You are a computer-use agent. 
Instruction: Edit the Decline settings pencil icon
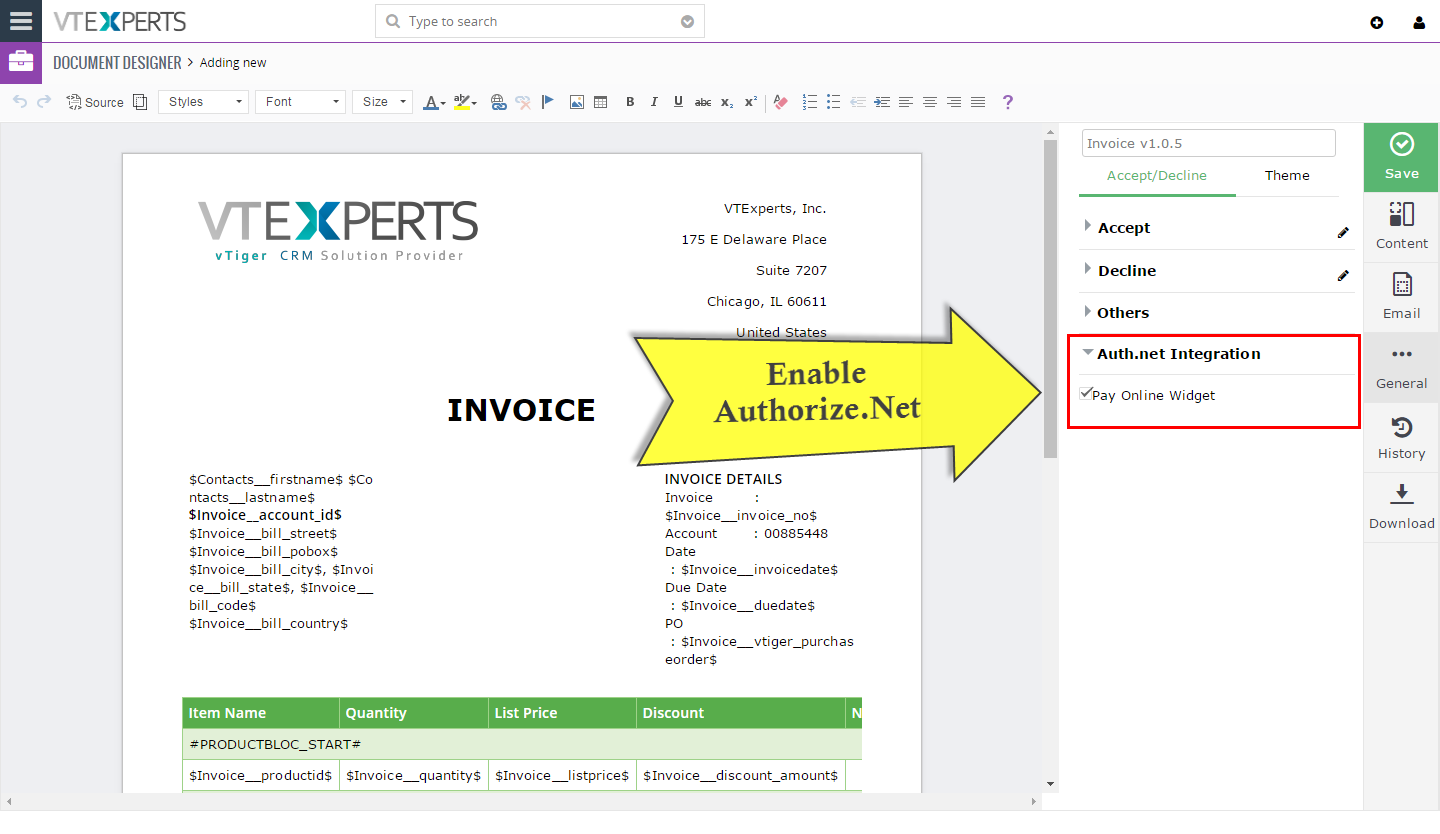tap(1343, 275)
